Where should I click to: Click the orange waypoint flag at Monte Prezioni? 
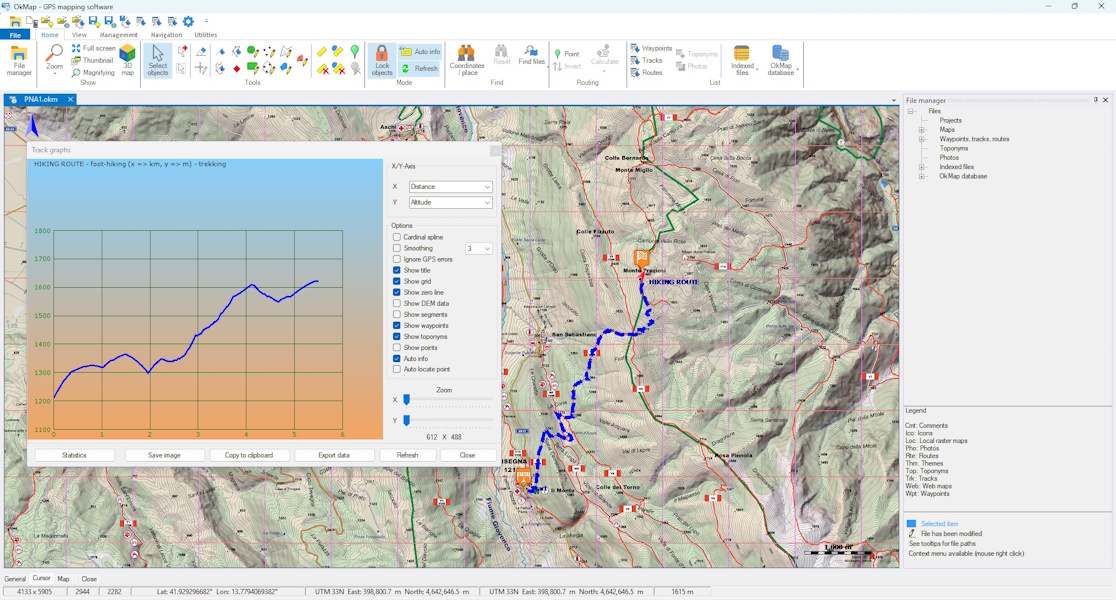coord(642,258)
